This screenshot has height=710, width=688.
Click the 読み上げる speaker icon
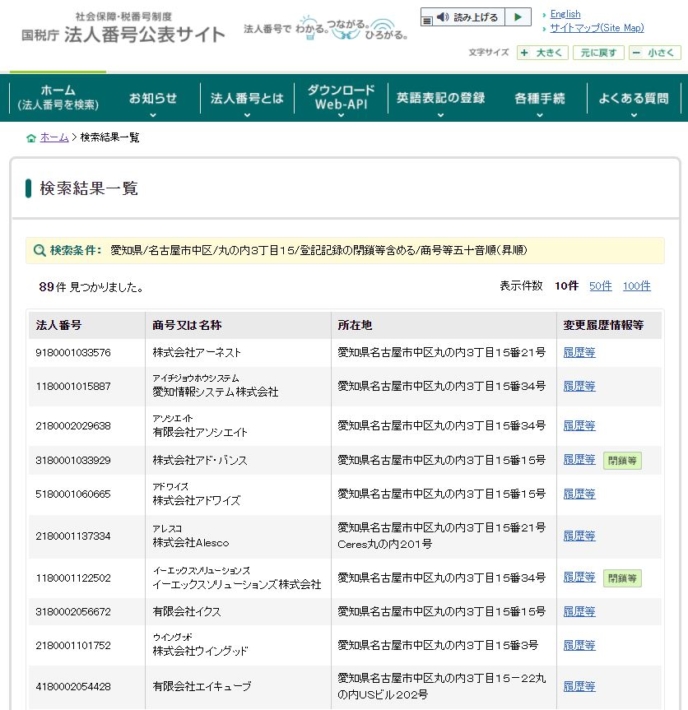point(443,17)
